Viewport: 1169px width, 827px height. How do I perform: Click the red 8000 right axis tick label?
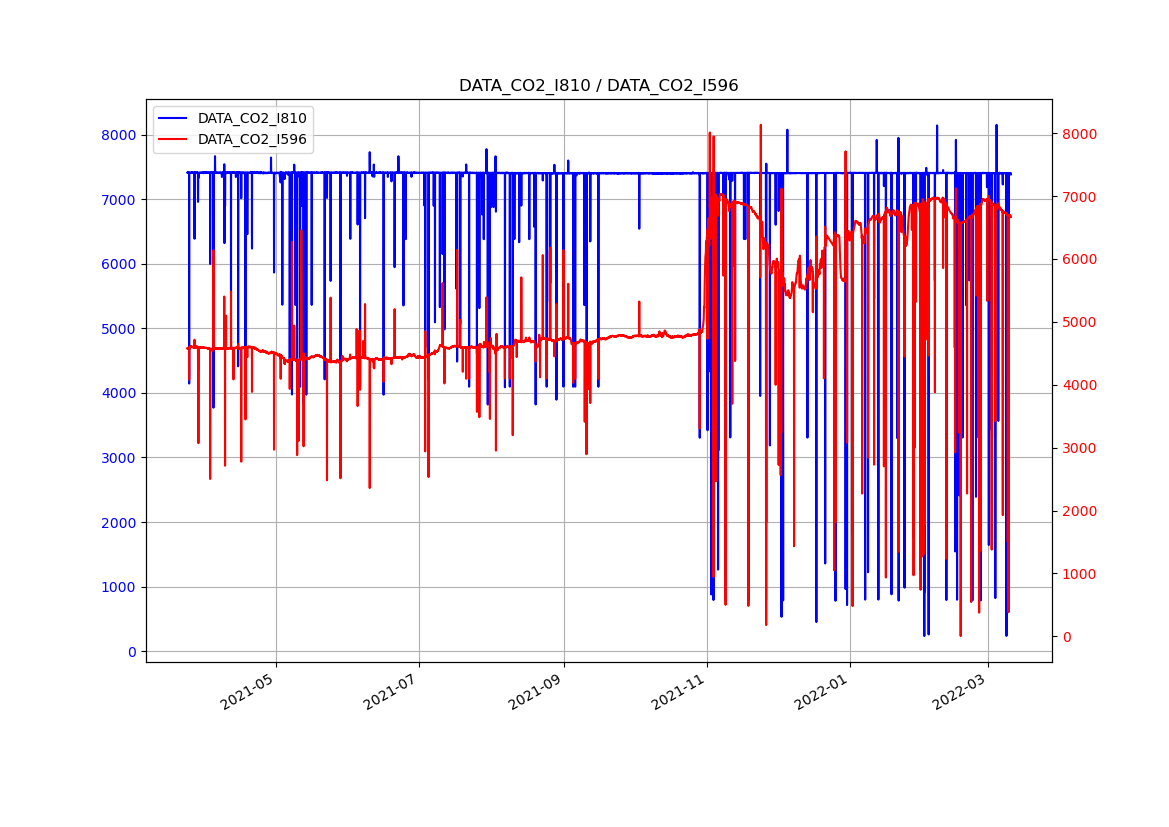coord(1078,134)
